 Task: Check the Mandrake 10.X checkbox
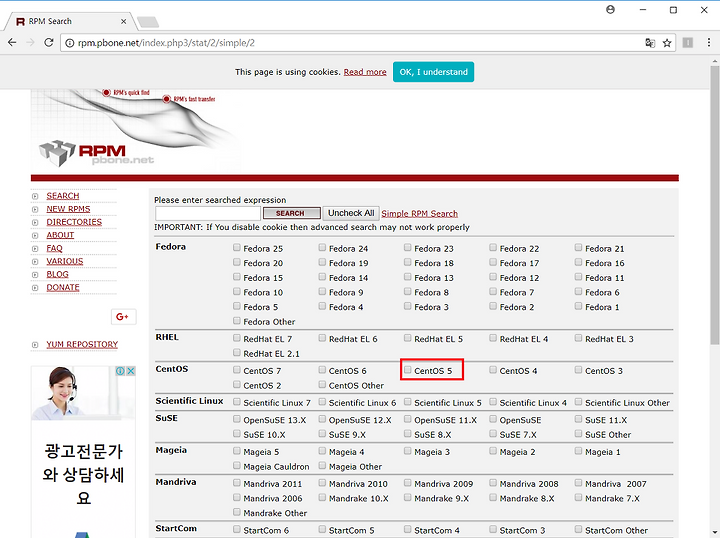pos(322,497)
